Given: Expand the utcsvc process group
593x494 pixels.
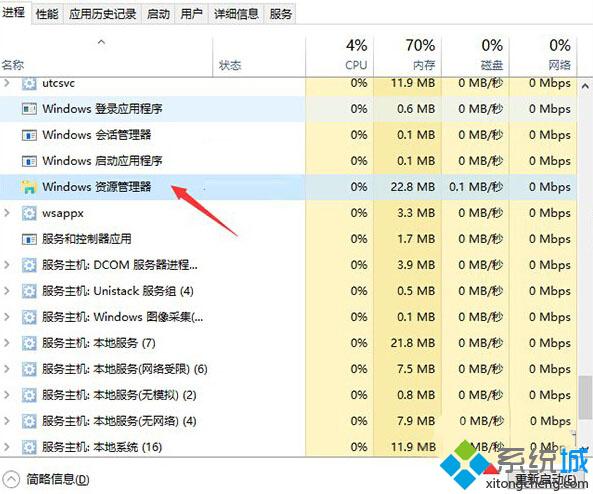Looking at the screenshot, I should pos(7,83).
